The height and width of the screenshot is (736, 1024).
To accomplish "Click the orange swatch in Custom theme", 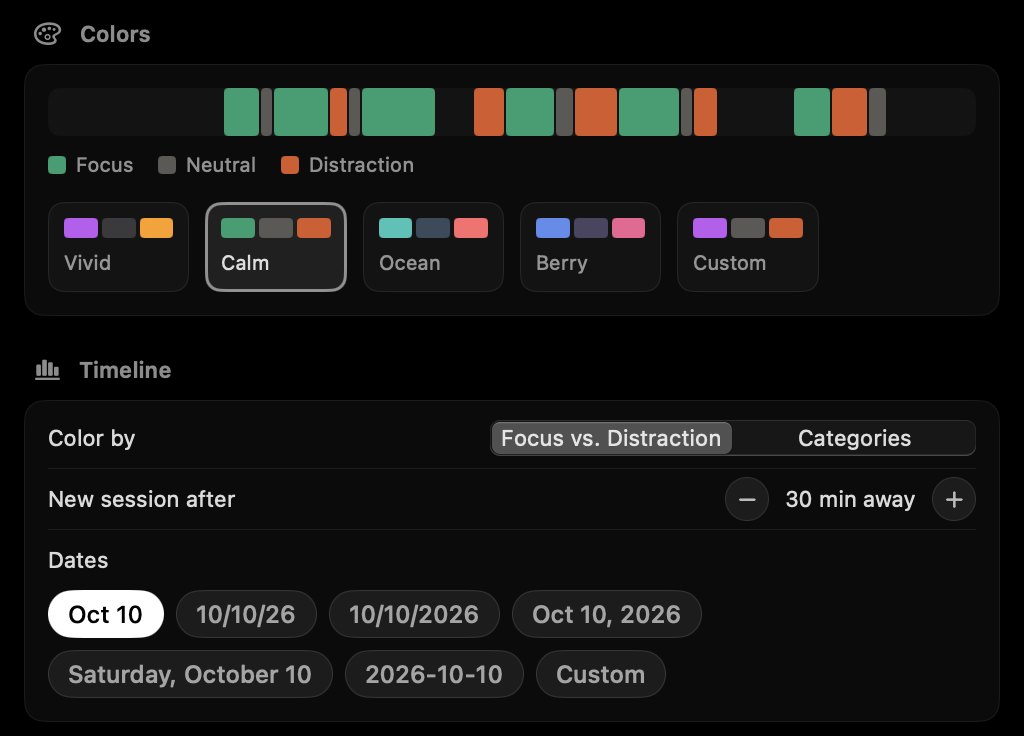I will (786, 228).
